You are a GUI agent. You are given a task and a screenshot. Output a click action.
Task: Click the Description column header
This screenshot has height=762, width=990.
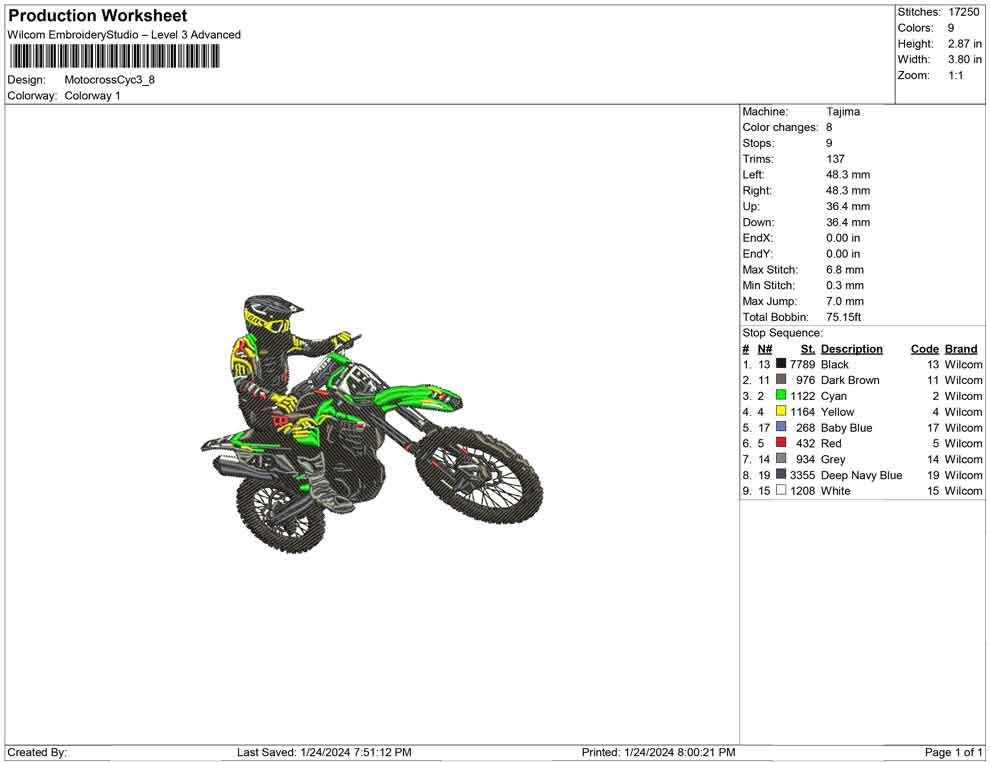click(x=851, y=348)
